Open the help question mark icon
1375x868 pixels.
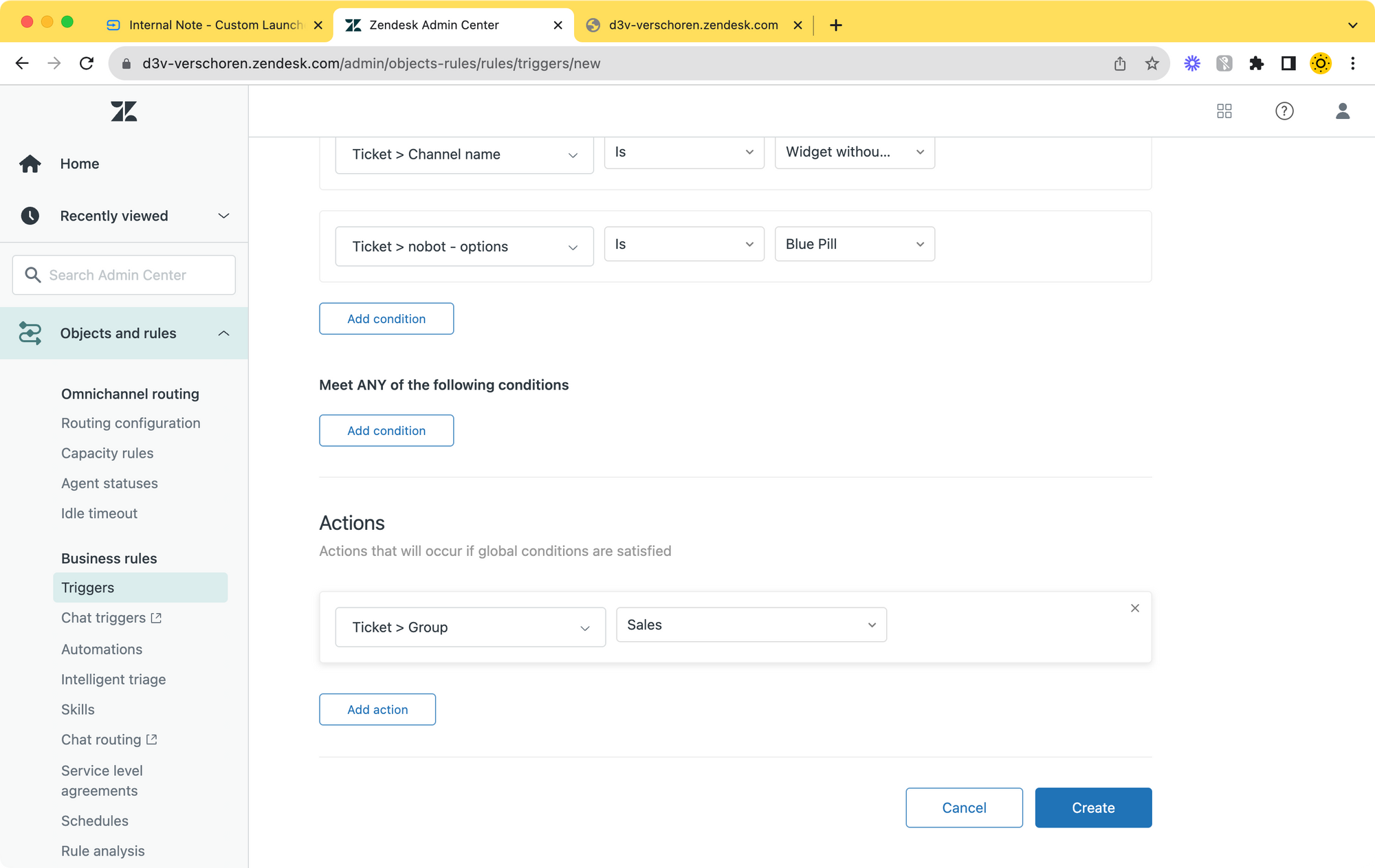pos(1284,111)
